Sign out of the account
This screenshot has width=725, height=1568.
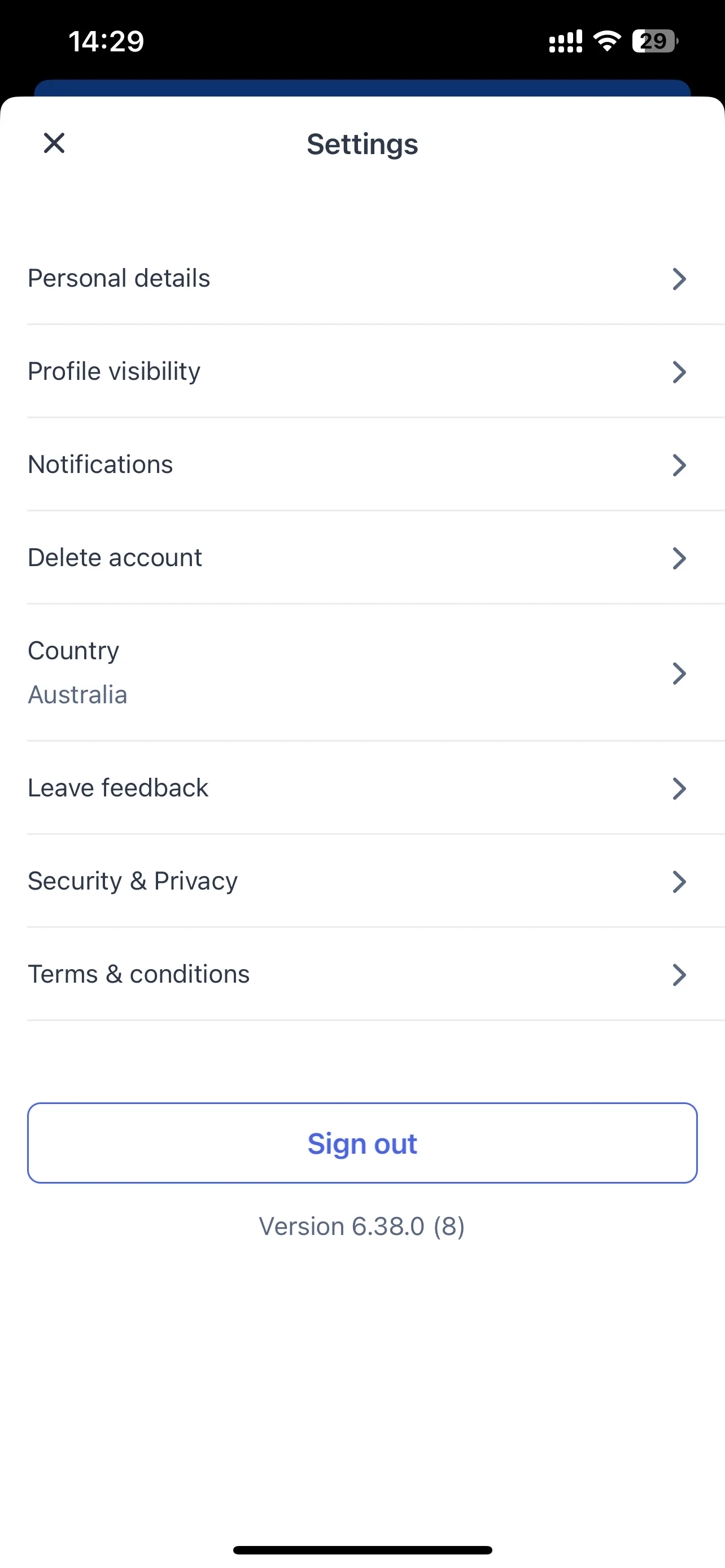[362, 1143]
